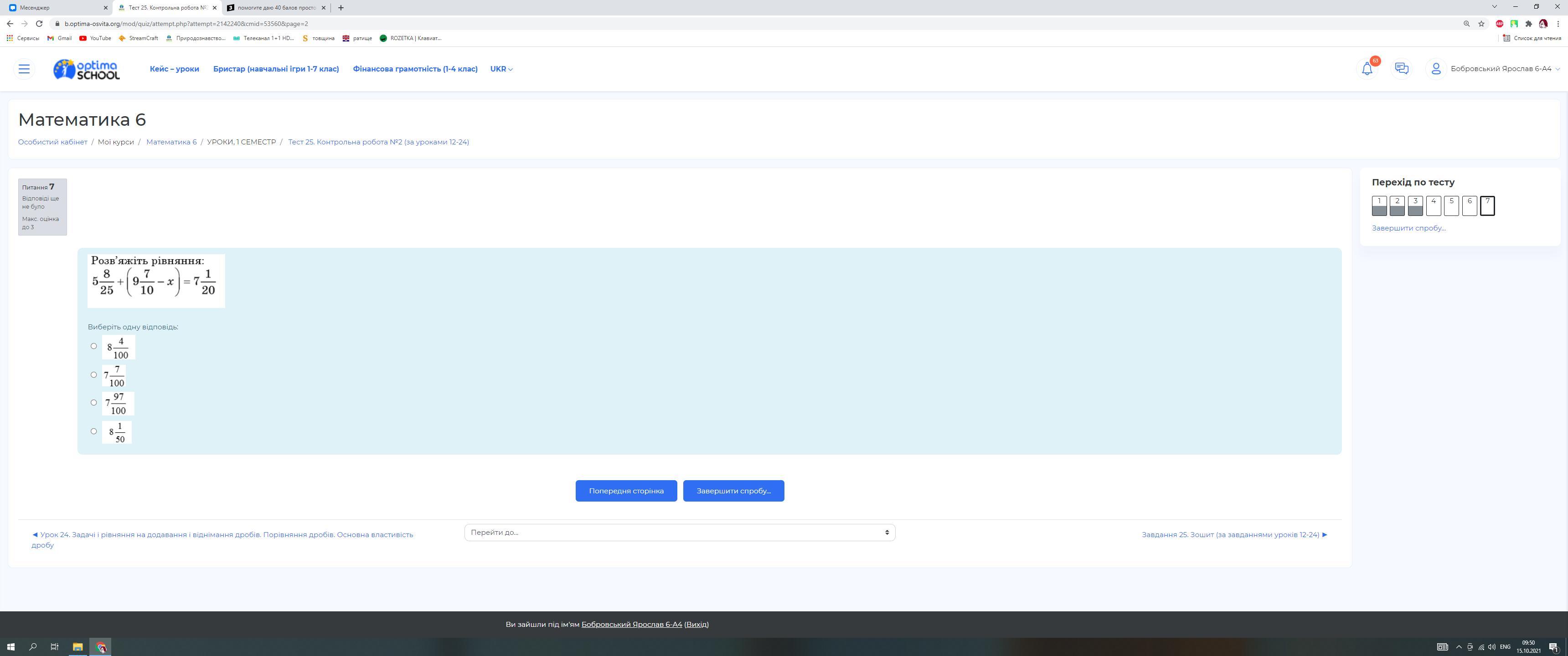This screenshot has height=656, width=1568.
Task: Open File Explorer from the taskbar
Action: pyautogui.click(x=77, y=647)
